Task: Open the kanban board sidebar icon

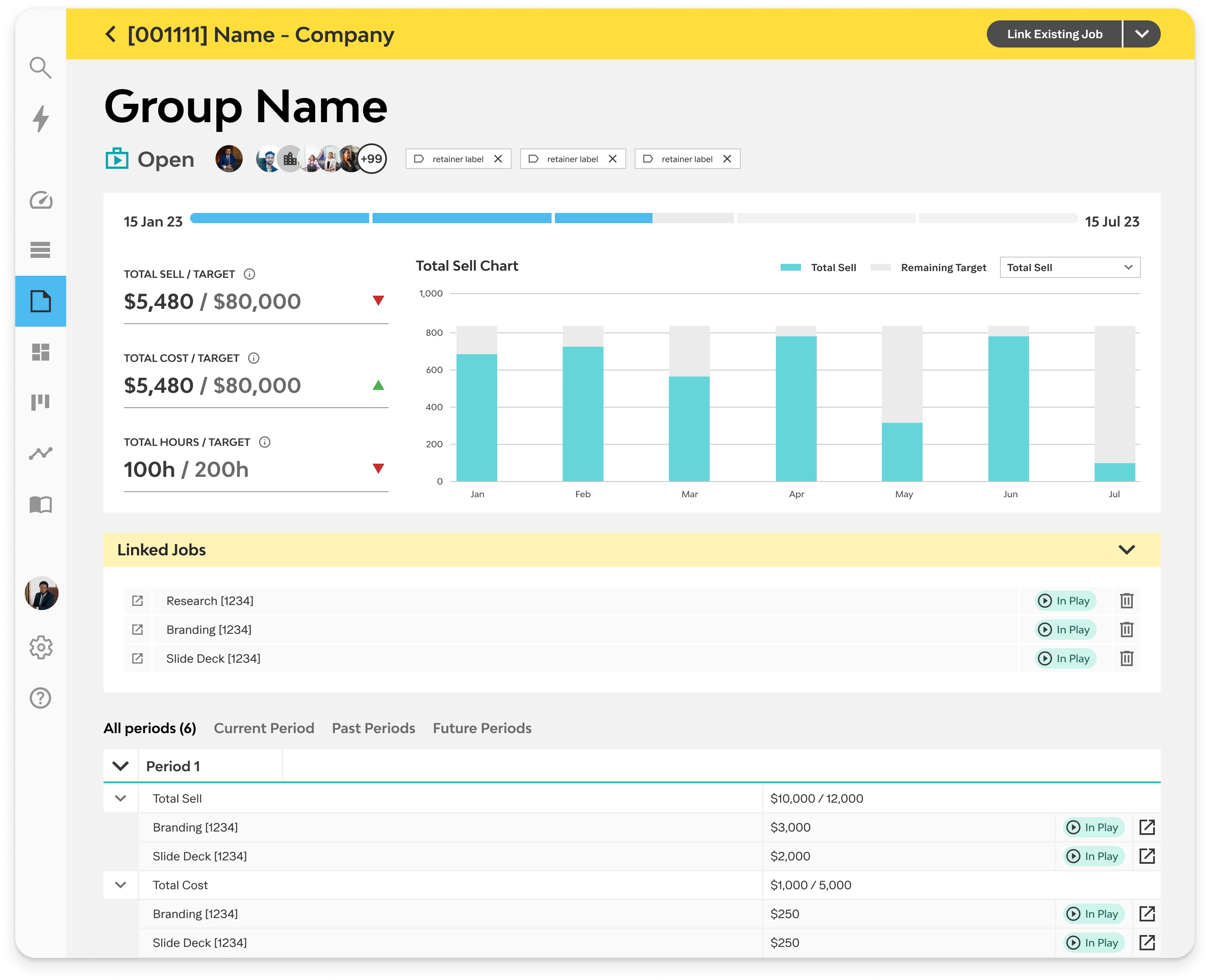Action: [x=40, y=402]
